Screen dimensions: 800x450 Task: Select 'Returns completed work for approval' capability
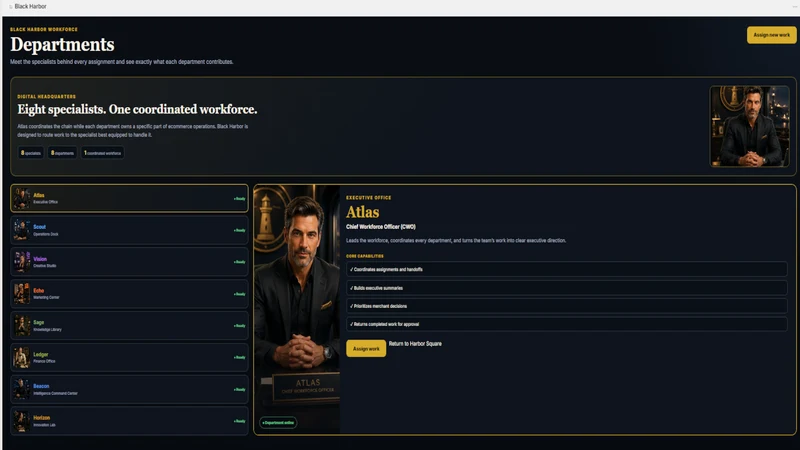(566, 324)
